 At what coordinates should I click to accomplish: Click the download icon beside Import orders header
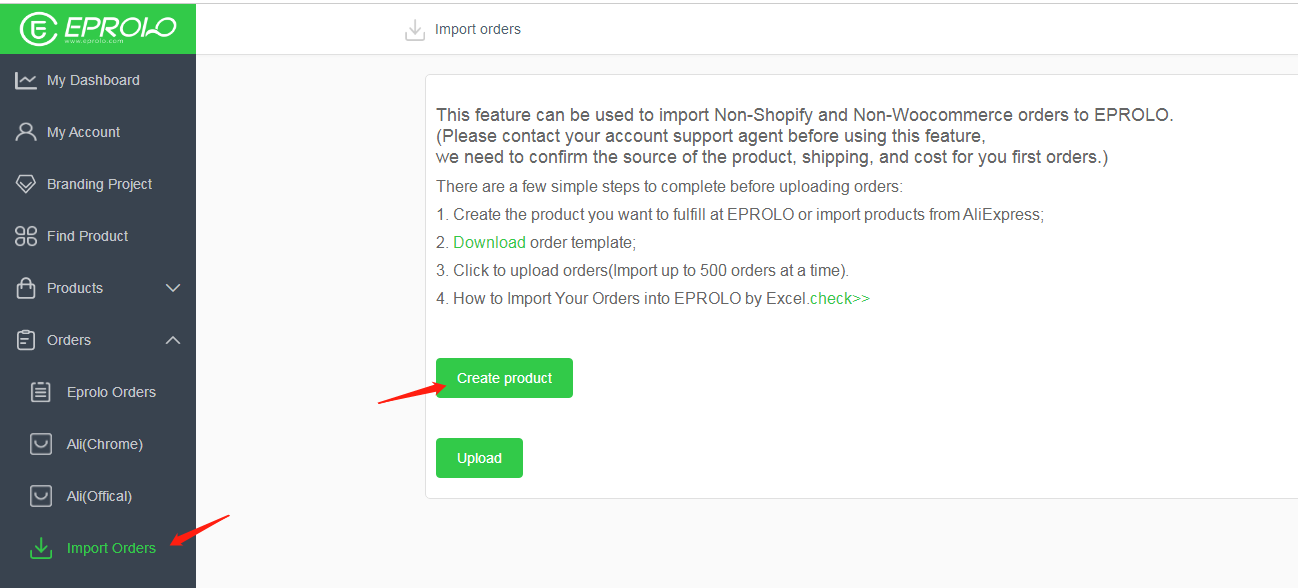coord(414,29)
